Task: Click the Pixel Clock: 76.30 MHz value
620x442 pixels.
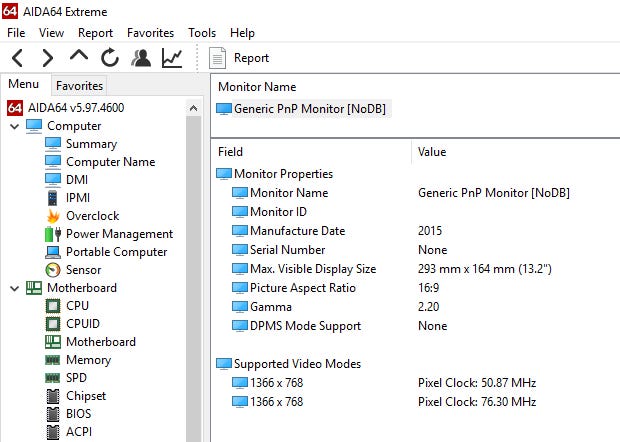Action: 477,402
